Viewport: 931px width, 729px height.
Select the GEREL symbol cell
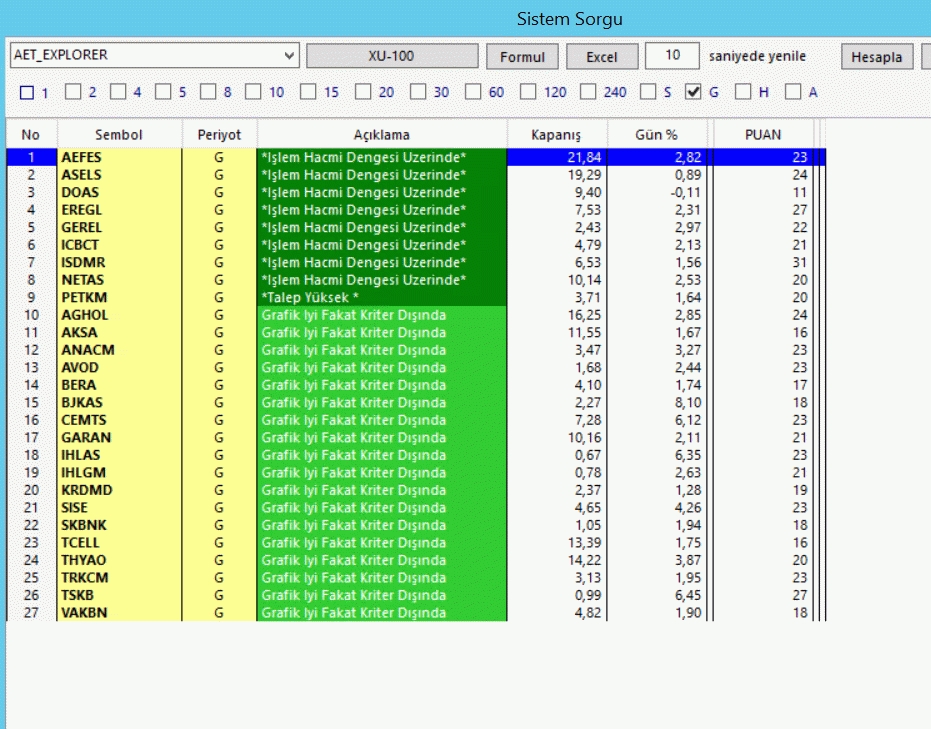(x=119, y=227)
